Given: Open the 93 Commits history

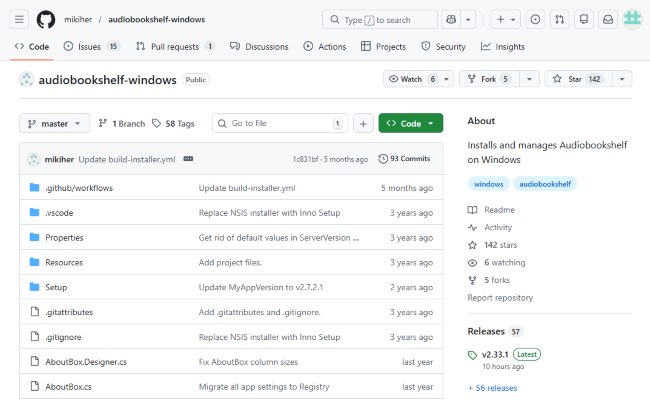Looking at the screenshot, I should [x=404, y=159].
